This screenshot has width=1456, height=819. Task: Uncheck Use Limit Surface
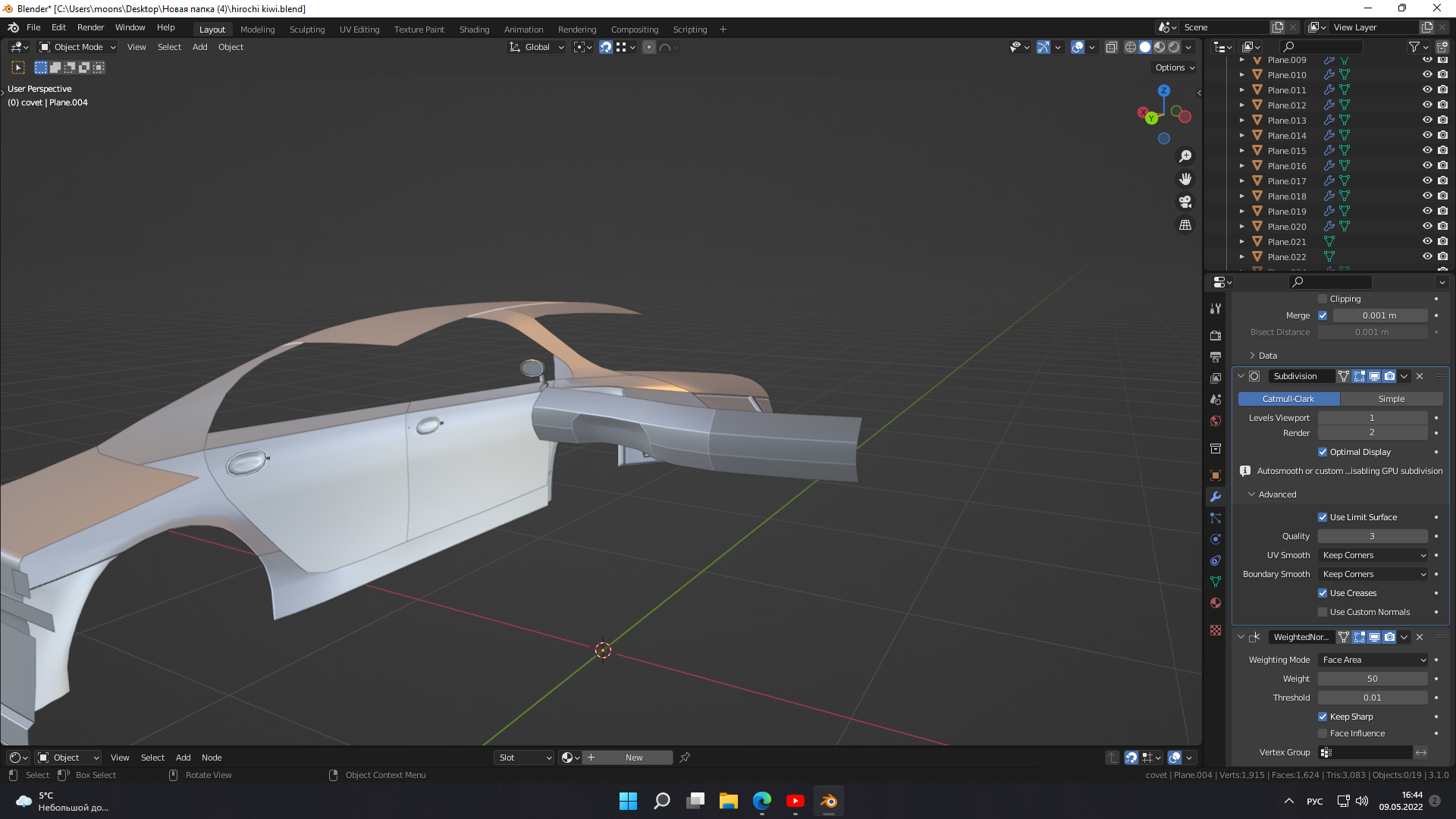point(1323,517)
